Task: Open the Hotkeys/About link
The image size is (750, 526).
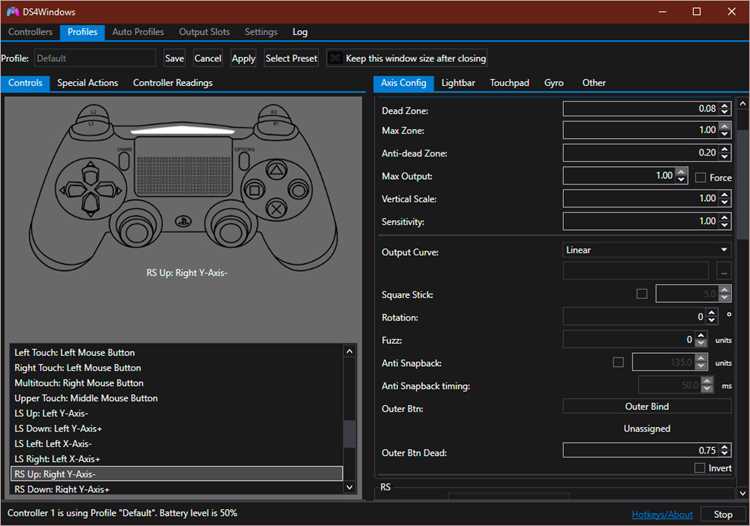Action: pos(662,515)
